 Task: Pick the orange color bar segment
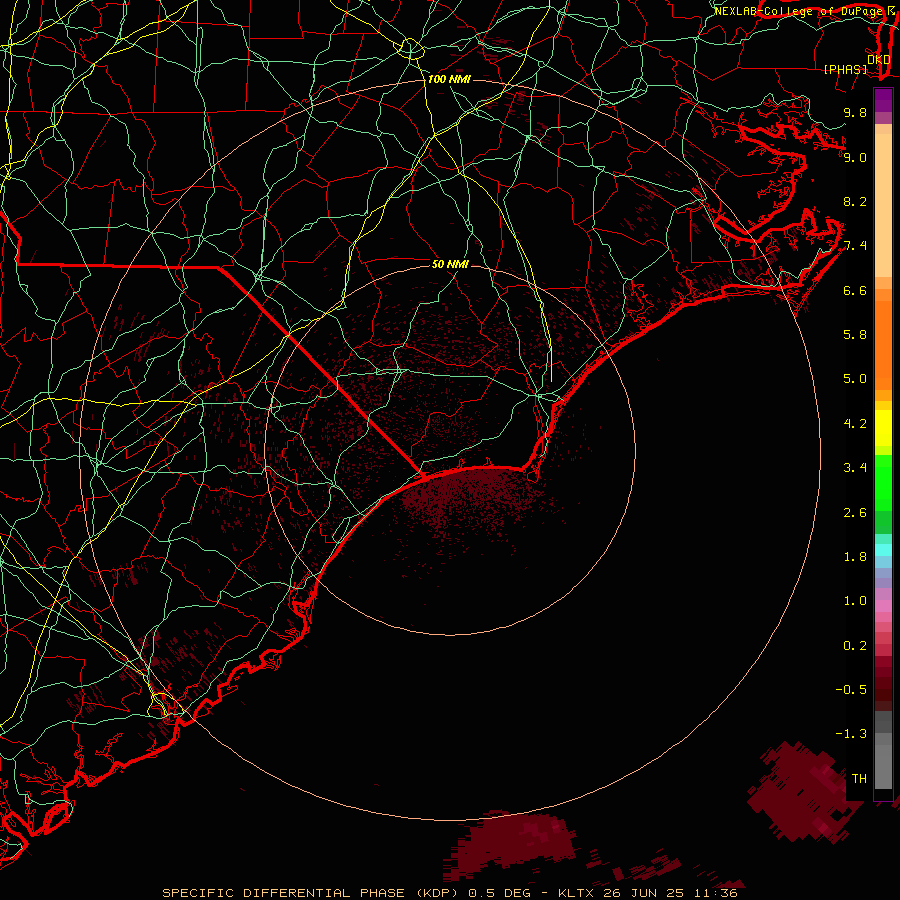pyautogui.click(x=883, y=346)
